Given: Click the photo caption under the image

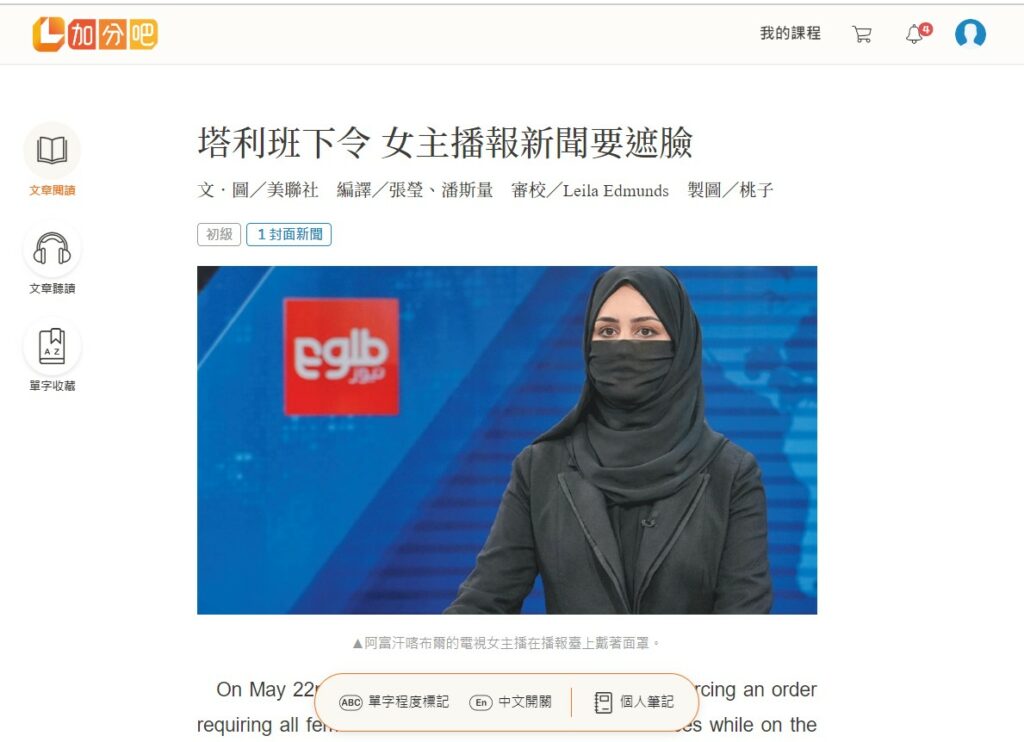Looking at the screenshot, I should [x=507, y=643].
